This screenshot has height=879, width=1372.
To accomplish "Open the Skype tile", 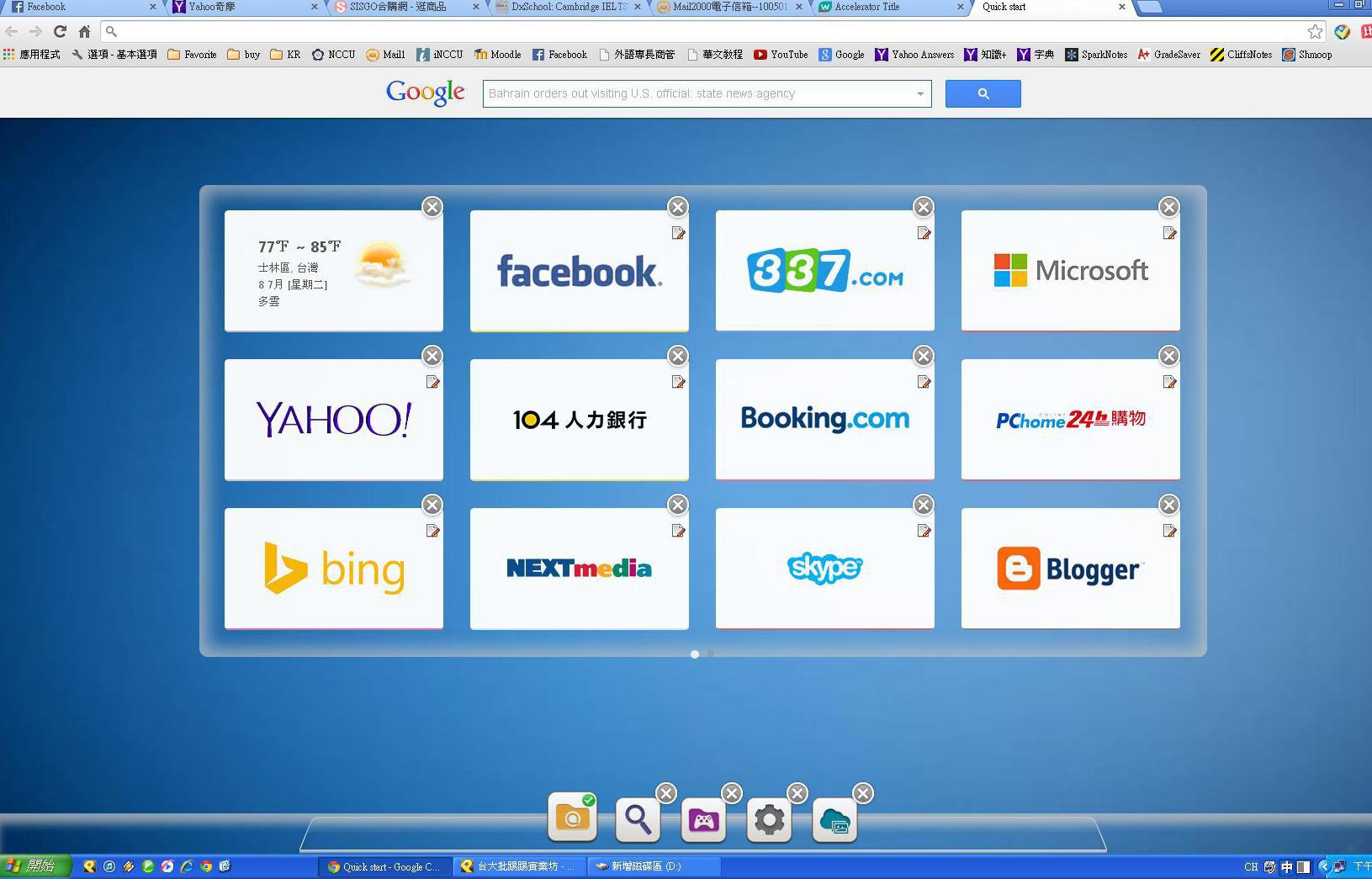I will (824, 569).
